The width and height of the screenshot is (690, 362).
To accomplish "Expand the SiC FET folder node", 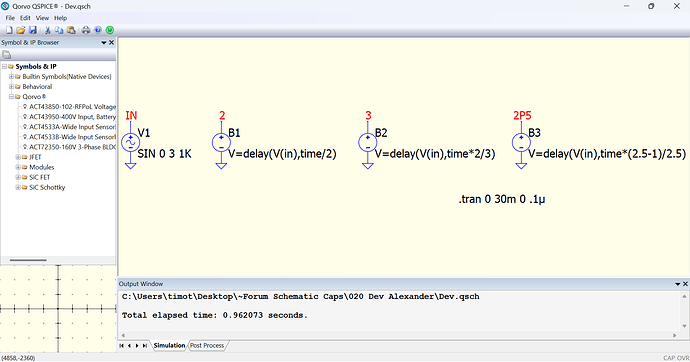I will (x=18, y=177).
